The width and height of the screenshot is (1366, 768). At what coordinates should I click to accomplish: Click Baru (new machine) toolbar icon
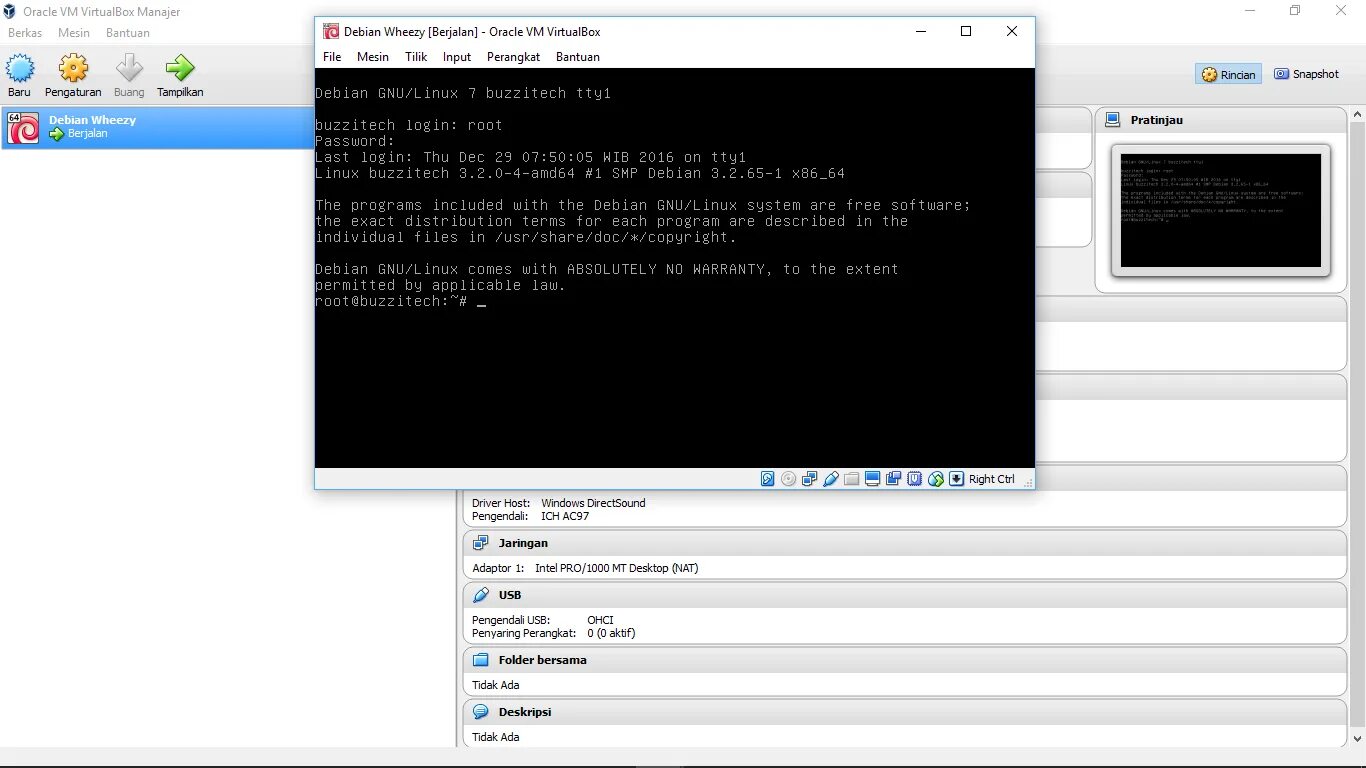tap(20, 68)
